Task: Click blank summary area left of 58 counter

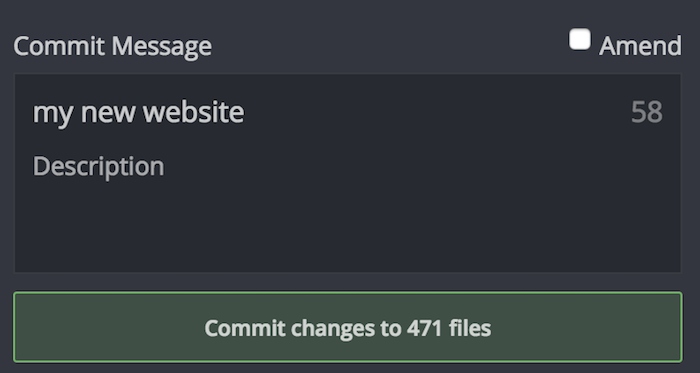Action: click(x=438, y=112)
